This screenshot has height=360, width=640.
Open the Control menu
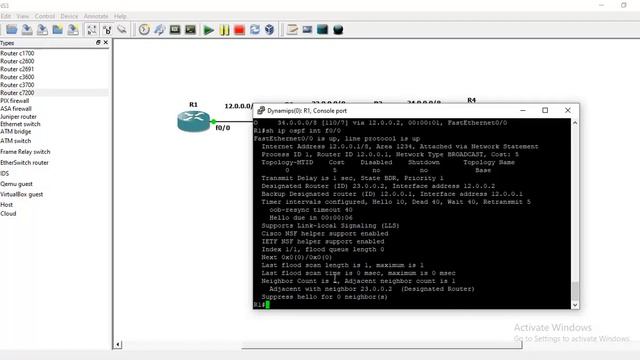(x=44, y=16)
